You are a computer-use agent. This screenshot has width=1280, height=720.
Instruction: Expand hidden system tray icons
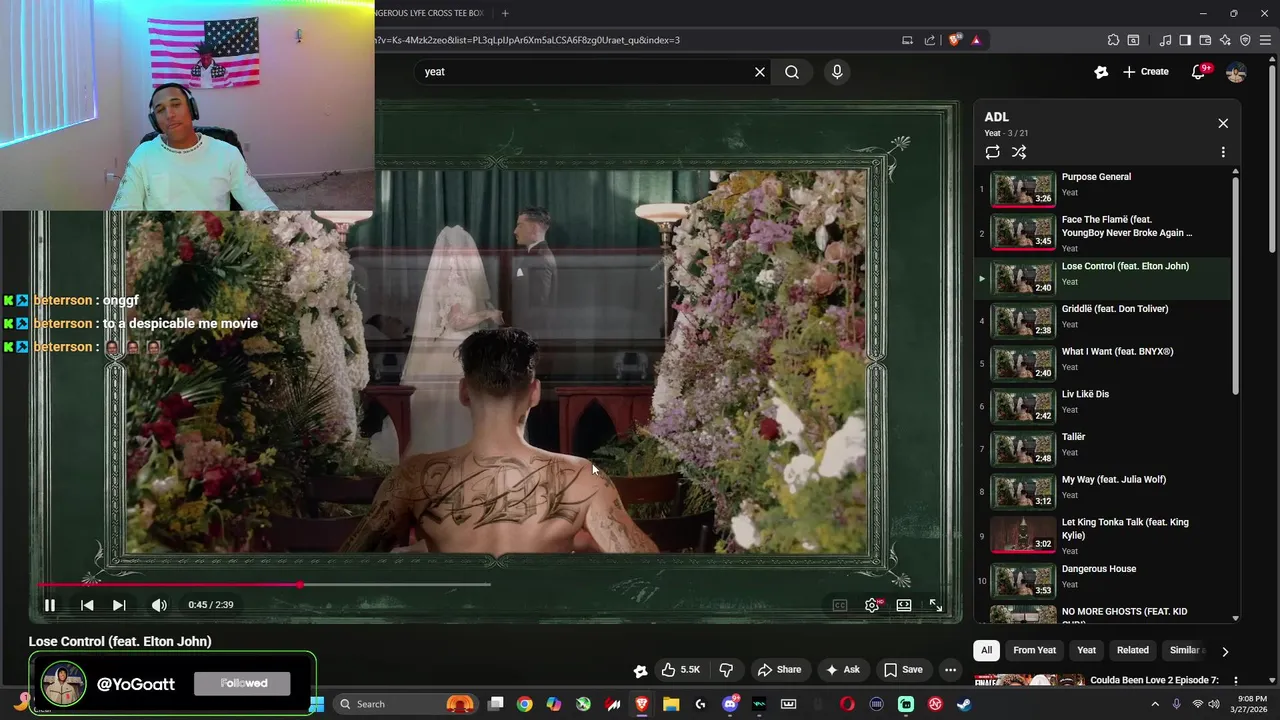[x=1153, y=704]
